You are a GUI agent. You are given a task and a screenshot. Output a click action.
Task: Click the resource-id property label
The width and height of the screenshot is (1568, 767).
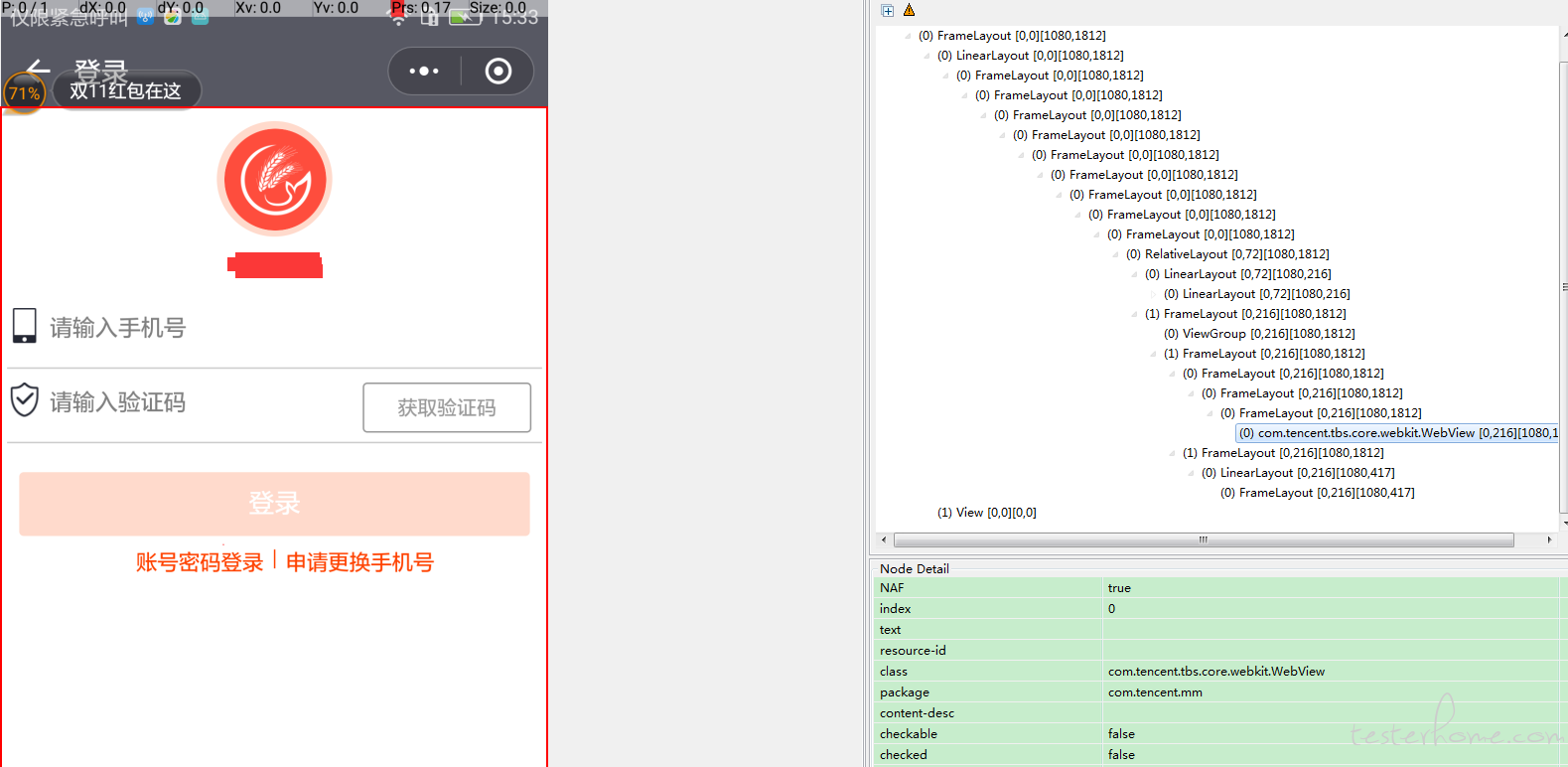[913, 651]
